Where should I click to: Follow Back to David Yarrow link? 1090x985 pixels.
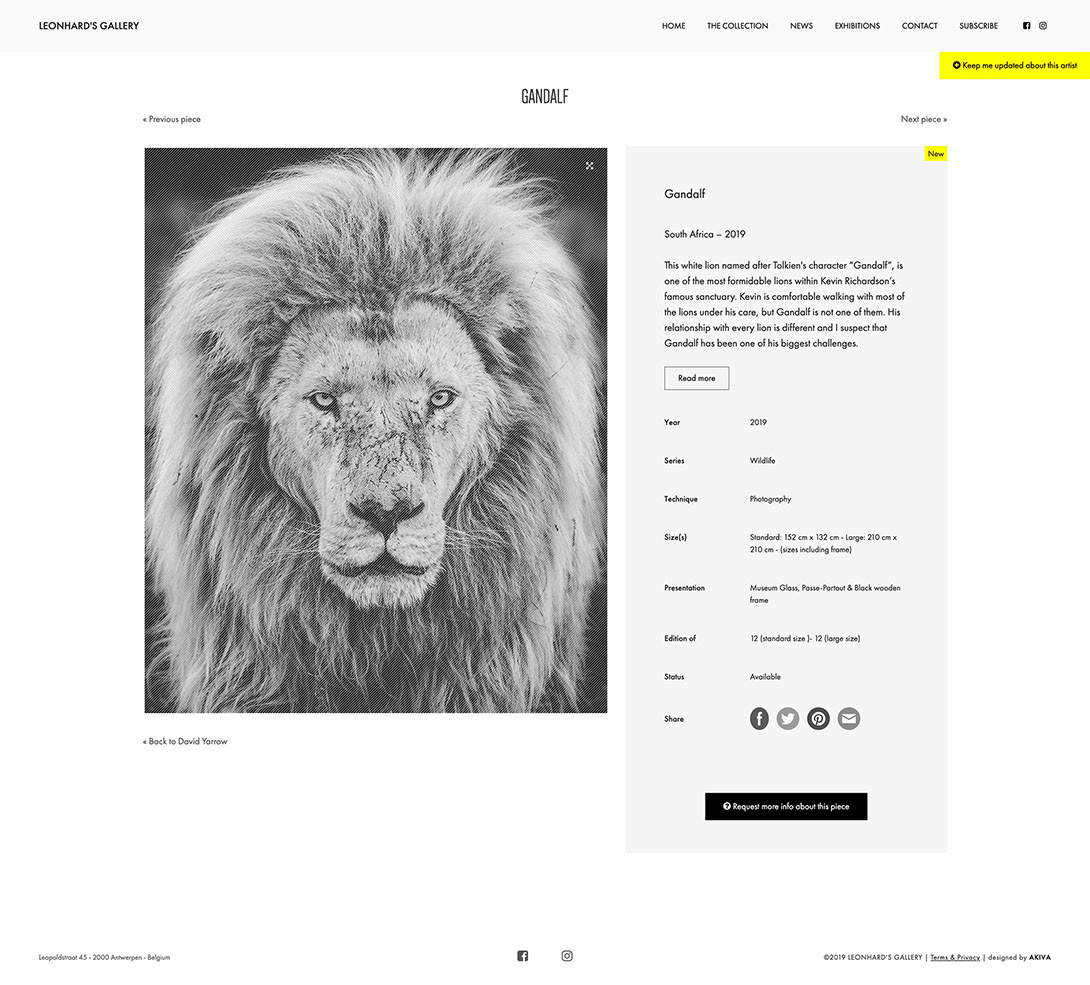point(185,741)
